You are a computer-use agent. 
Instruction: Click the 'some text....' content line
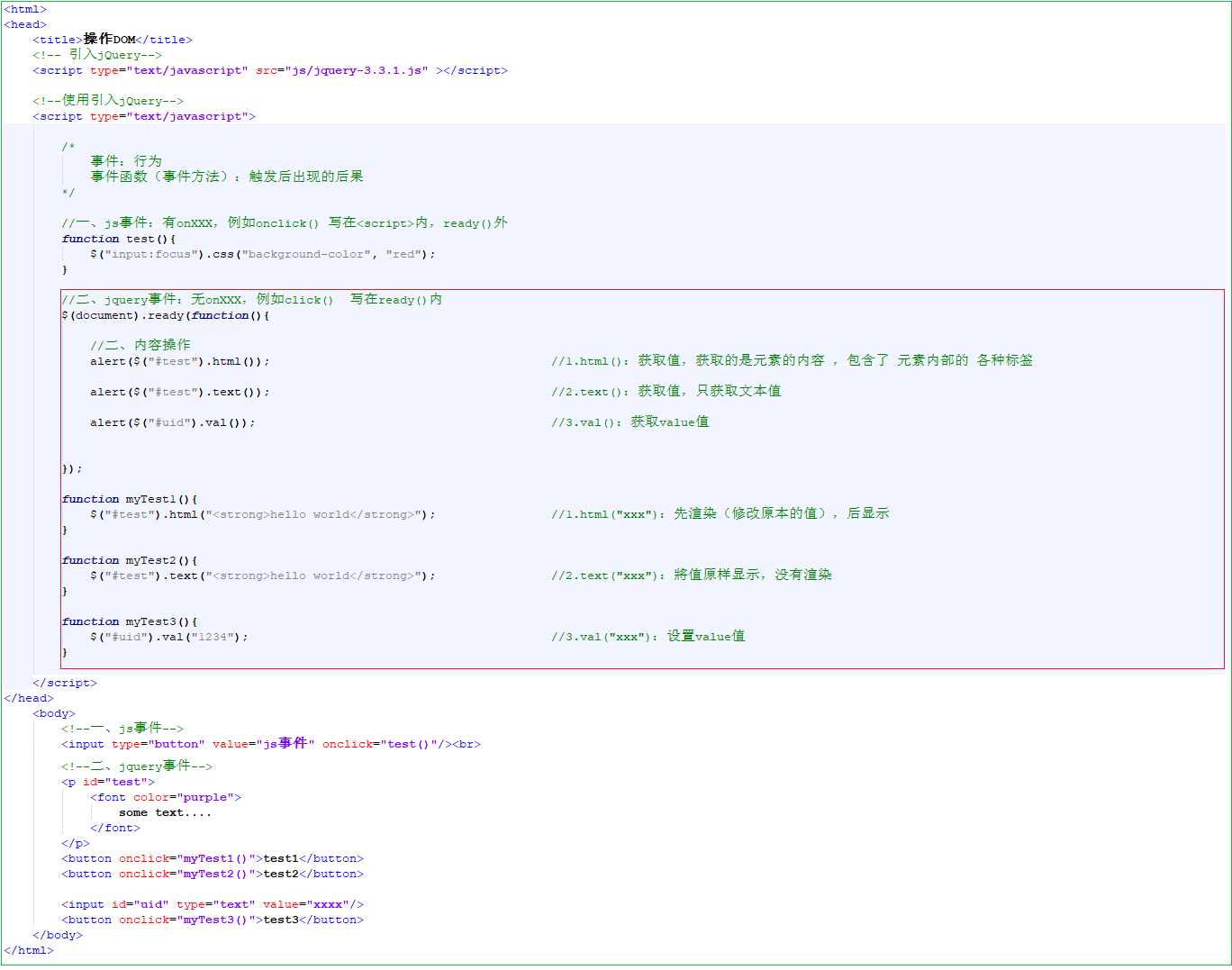pyautogui.click(x=165, y=812)
